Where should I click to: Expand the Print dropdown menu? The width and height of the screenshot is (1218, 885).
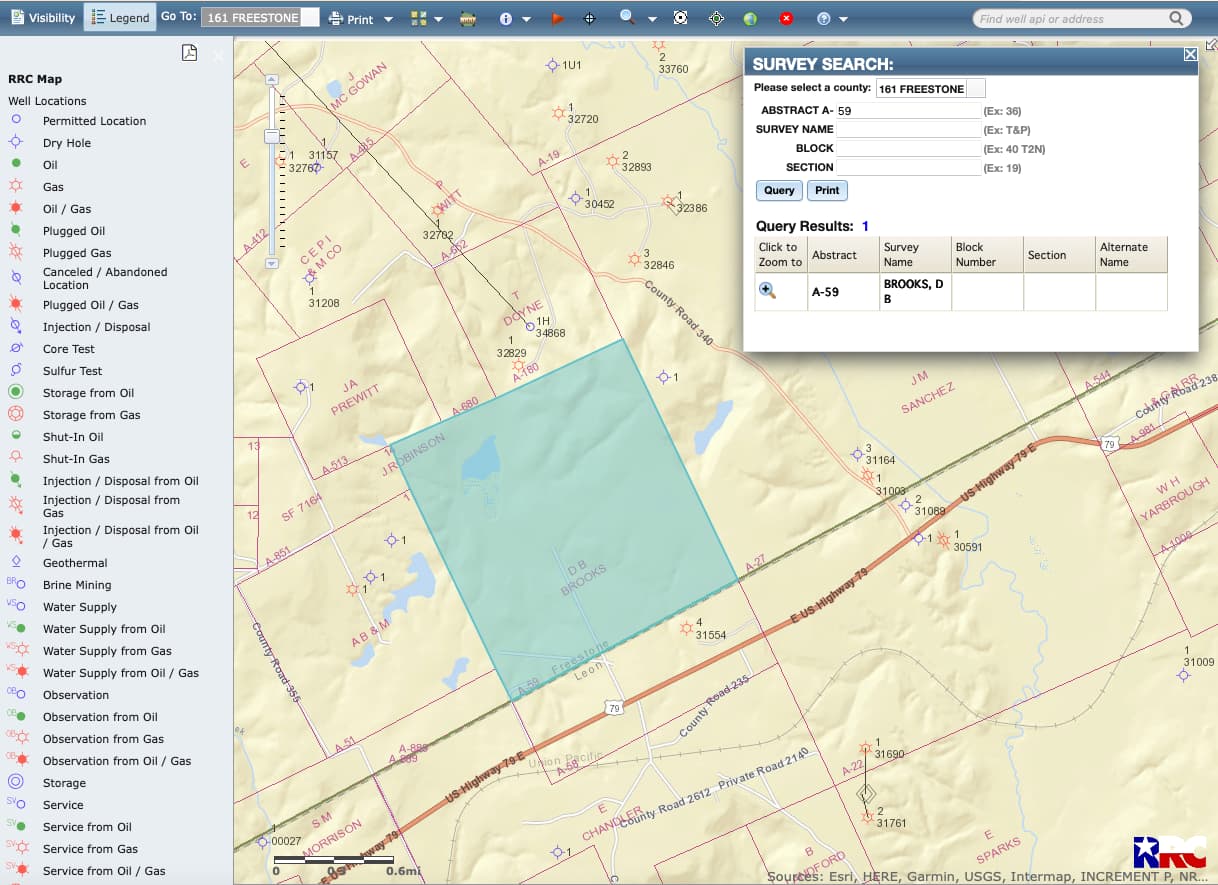388,19
